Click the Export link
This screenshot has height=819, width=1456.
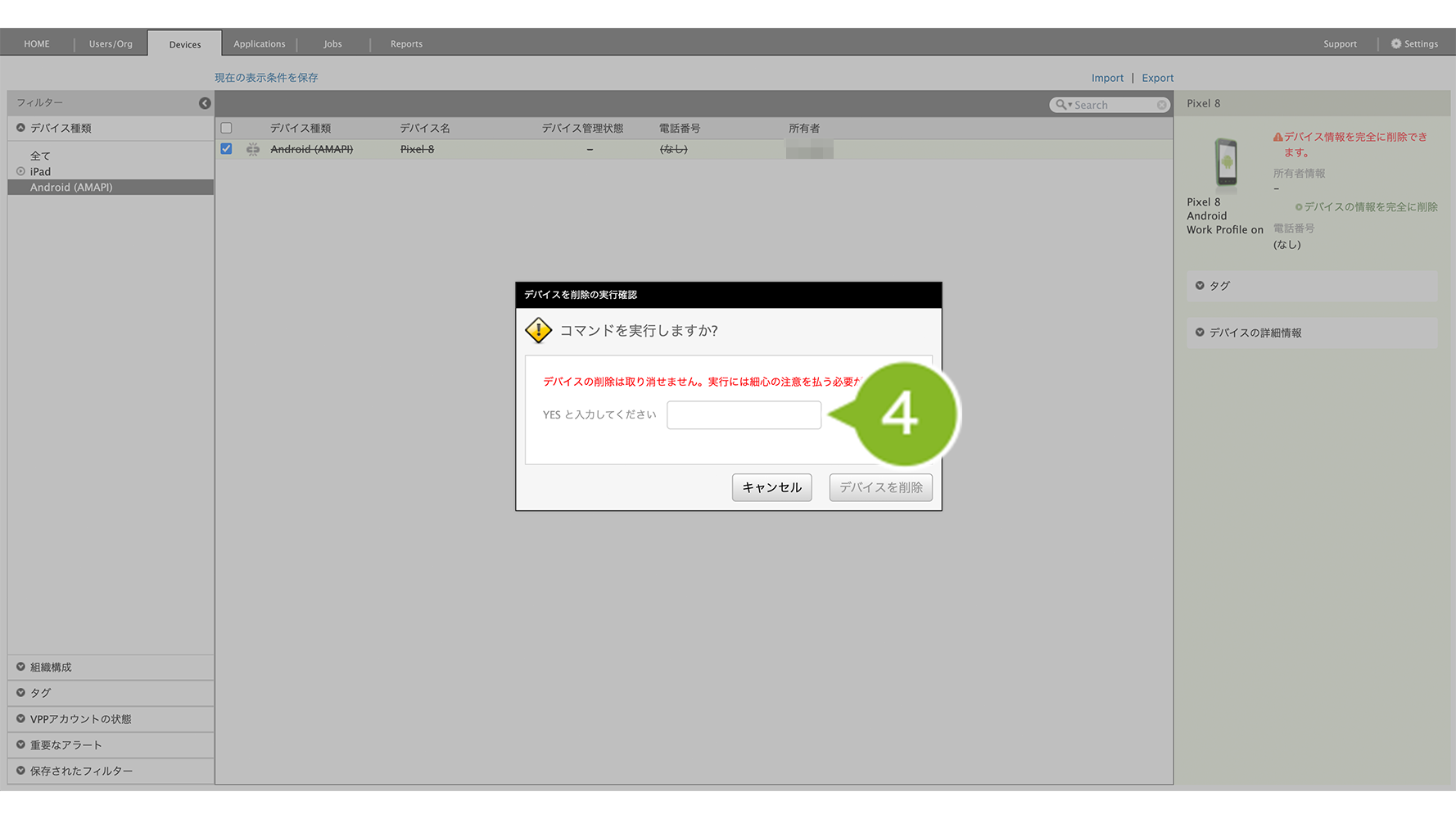coord(1158,78)
